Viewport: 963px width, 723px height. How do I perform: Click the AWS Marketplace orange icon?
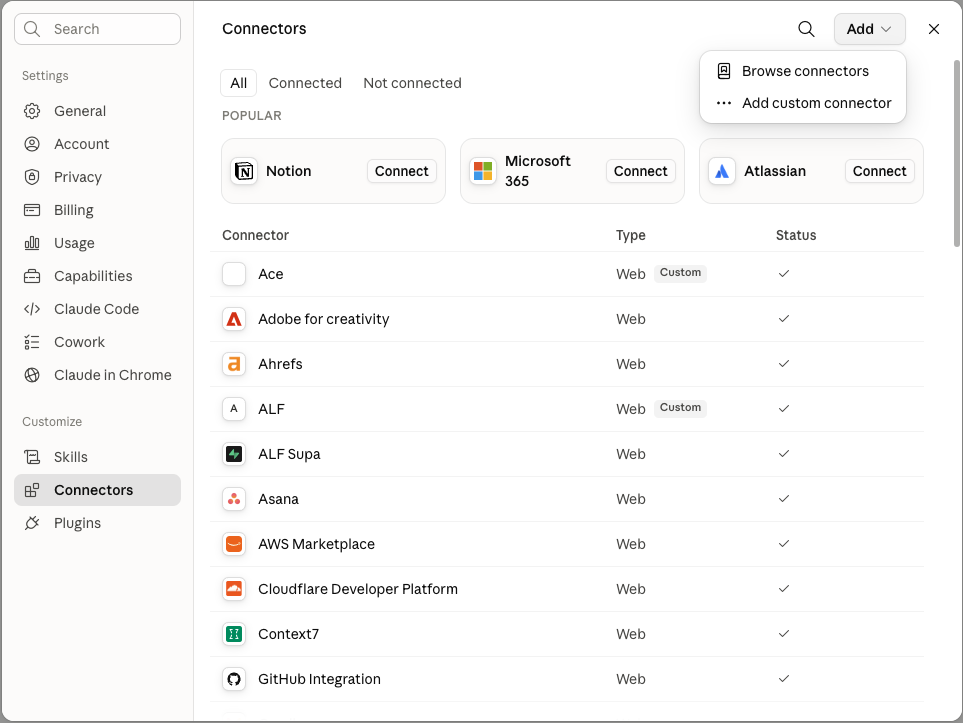(234, 544)
